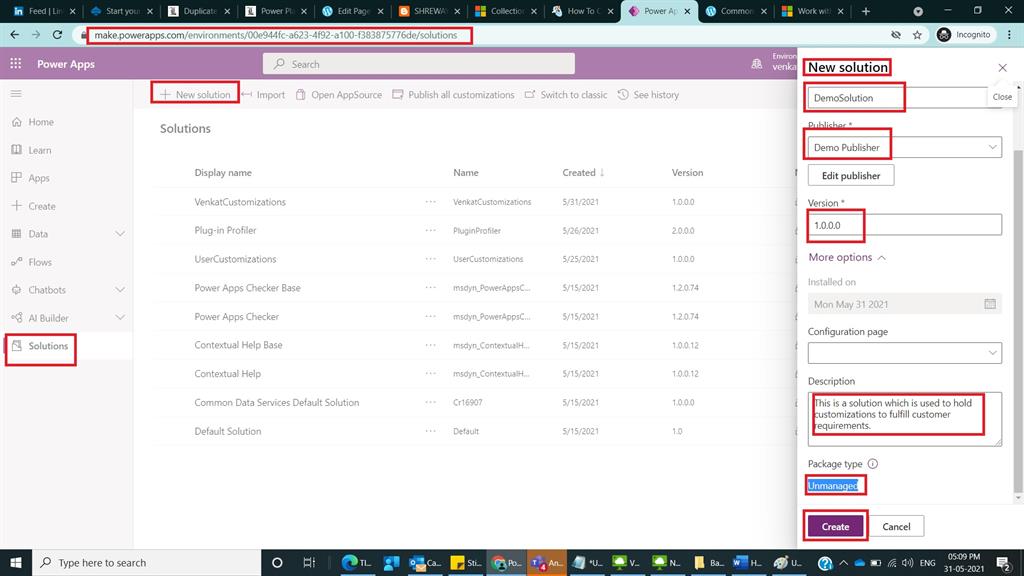Viewport: 1024px width, 576px height.
Task: Open Chatbots in the left navigation
Action: coord(40,291)
